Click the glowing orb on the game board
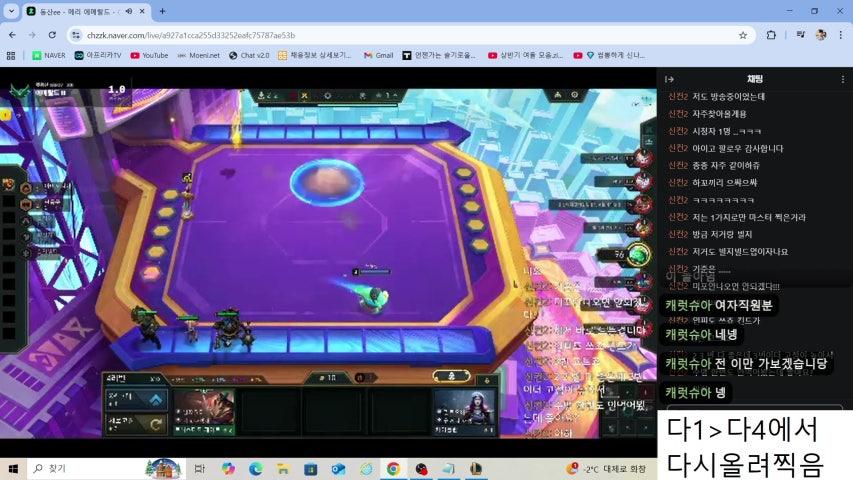Image resolution: width=853 pixels, height=480 pixels. pos(326,182)
